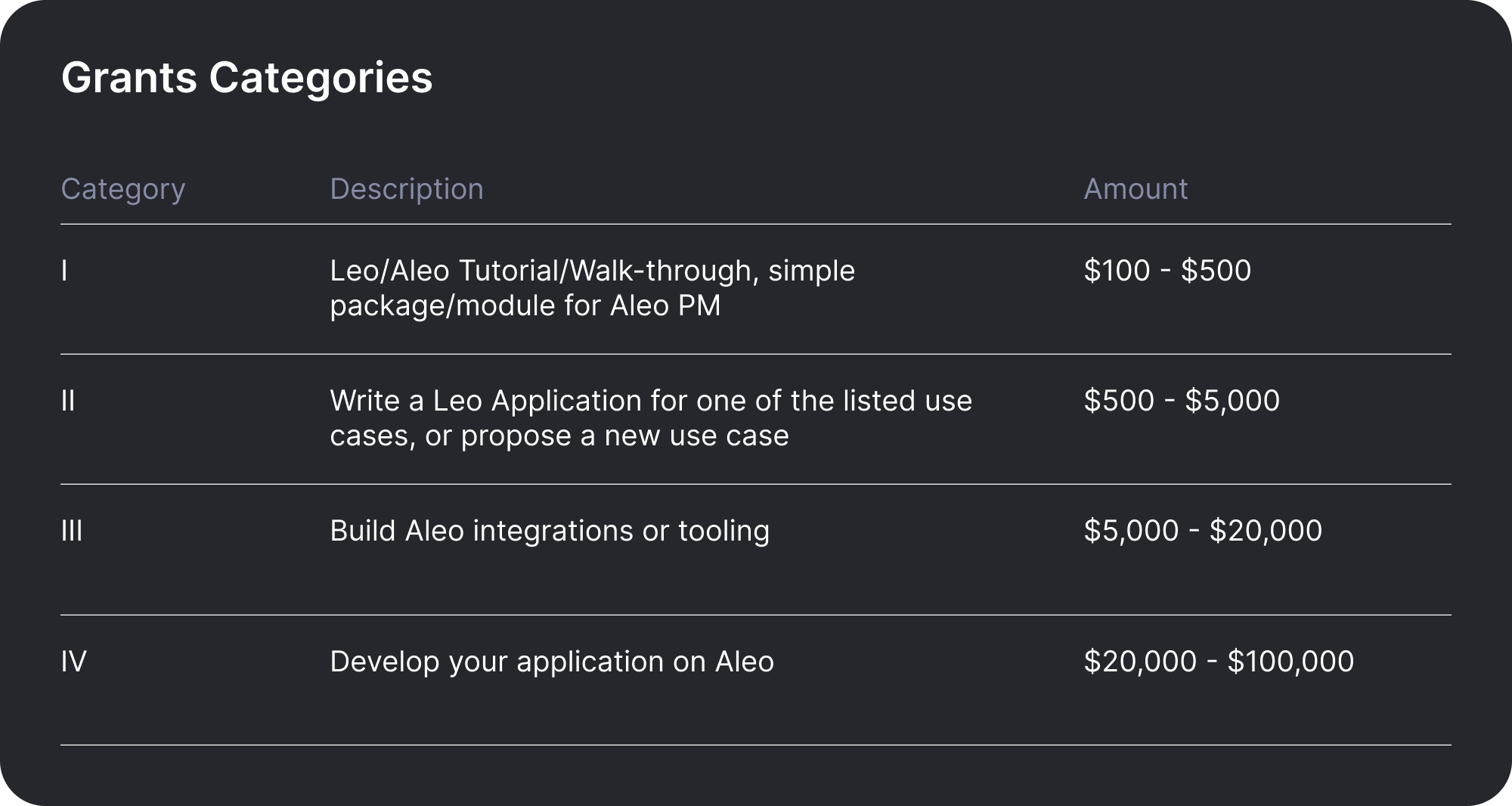The width and height of the screenshot is (1512, 806).
Task: Click the Description column header
Action: [406, 189]
